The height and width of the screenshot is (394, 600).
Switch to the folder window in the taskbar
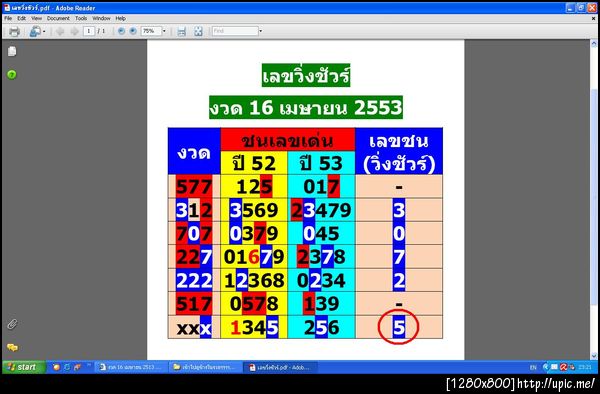205,367
